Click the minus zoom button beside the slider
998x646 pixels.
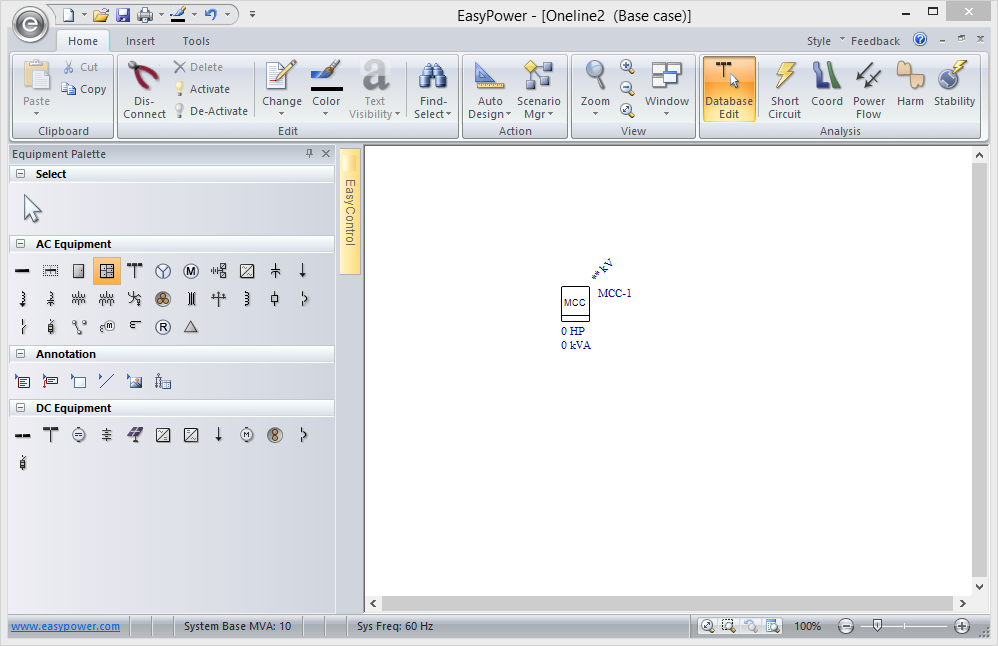click(846, 626)
